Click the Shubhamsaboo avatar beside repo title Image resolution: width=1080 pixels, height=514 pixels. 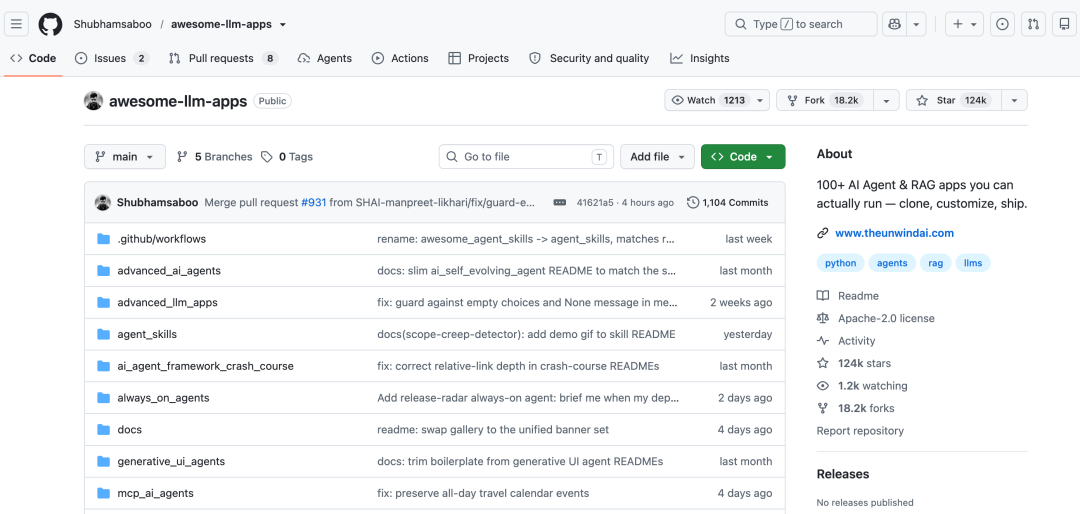(x=94, y=101)
